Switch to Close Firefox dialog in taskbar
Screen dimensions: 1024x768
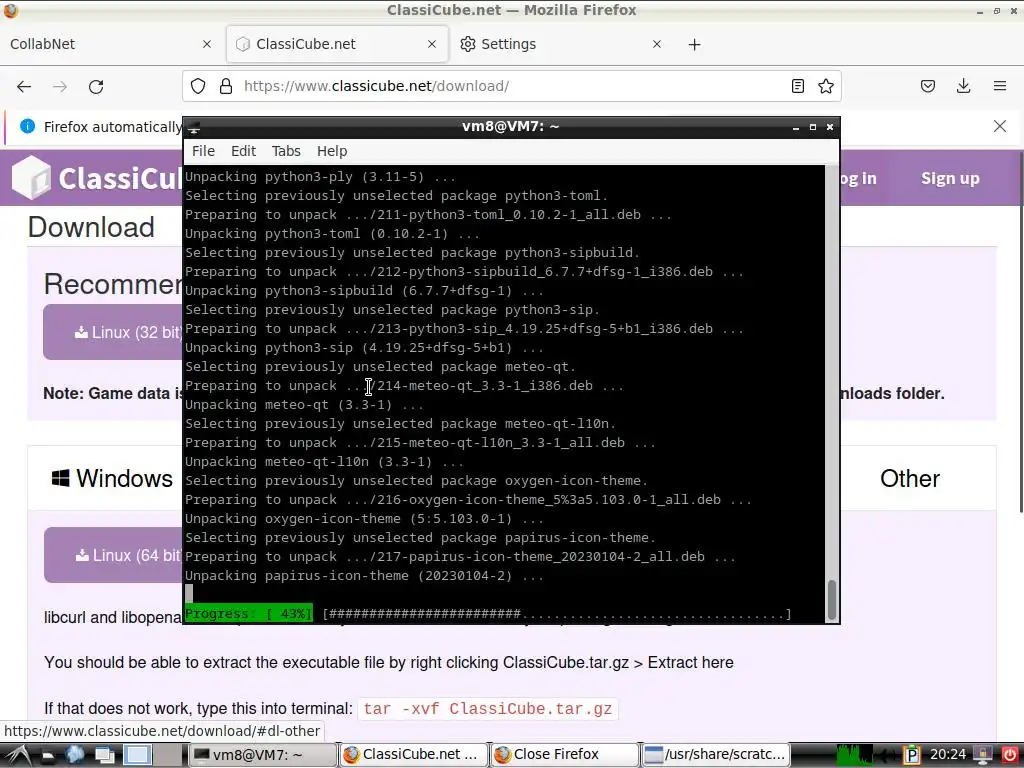(564, 754)
